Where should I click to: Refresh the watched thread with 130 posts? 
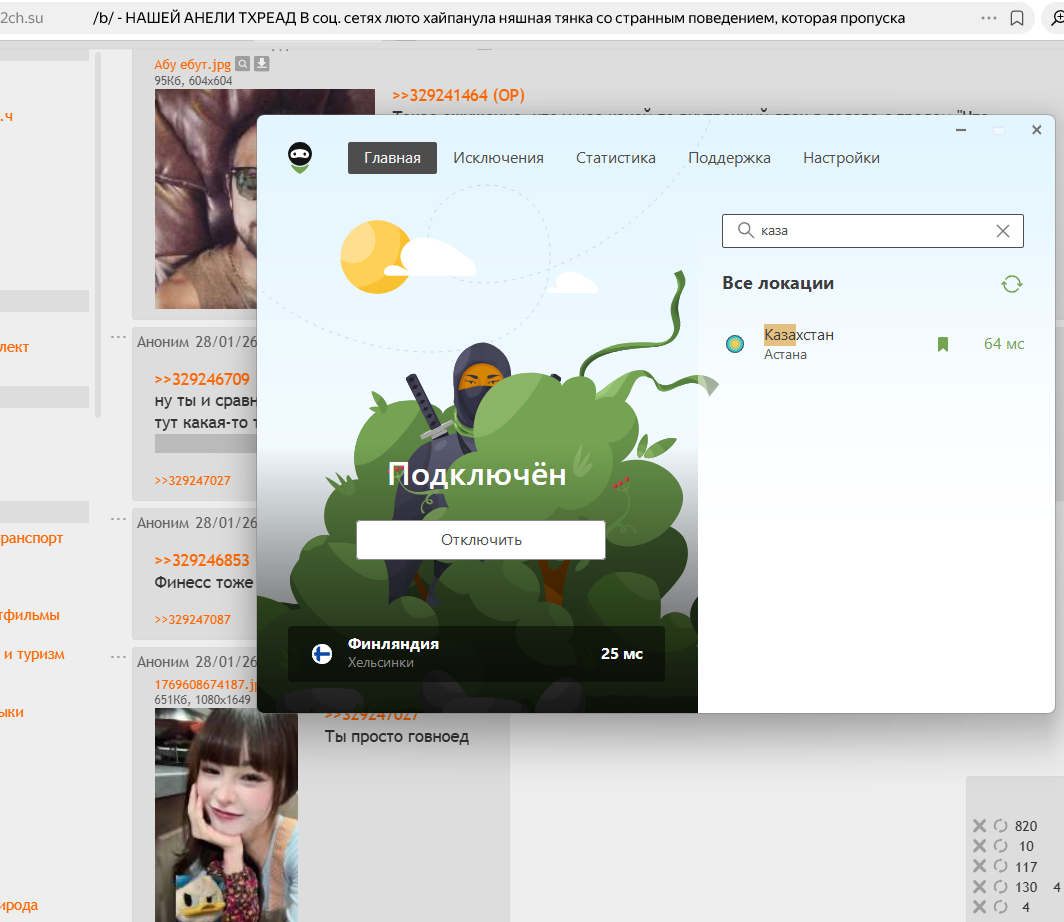[1000, 887]
